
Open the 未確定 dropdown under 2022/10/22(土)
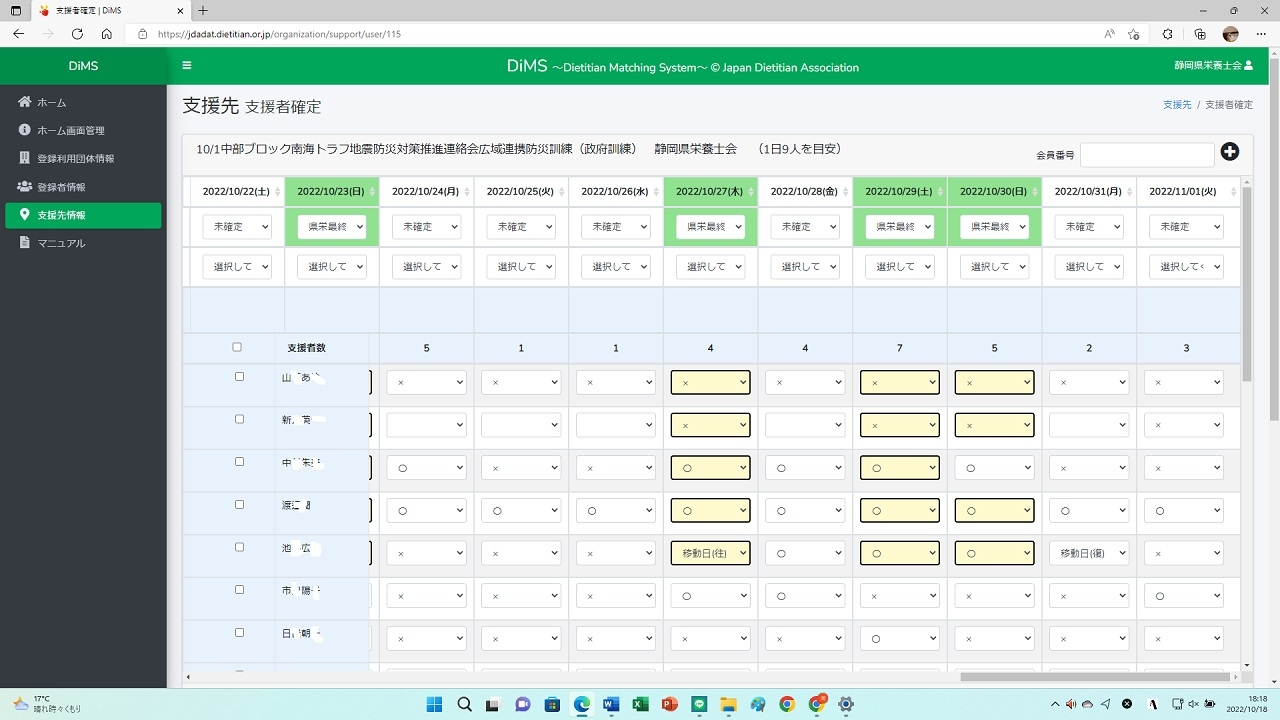(236, 227)
